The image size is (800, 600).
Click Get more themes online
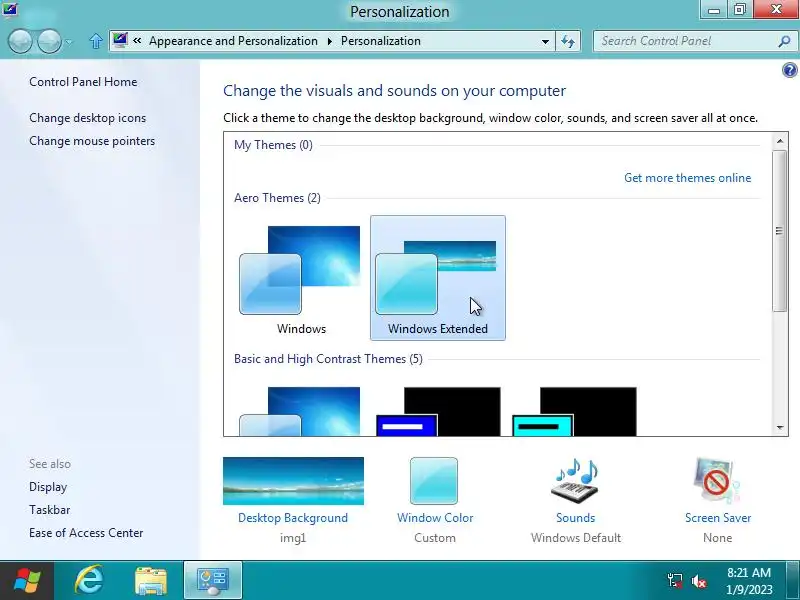coord(687,178)
